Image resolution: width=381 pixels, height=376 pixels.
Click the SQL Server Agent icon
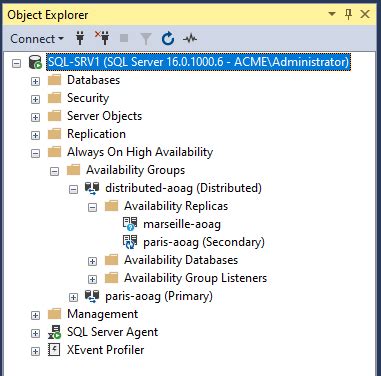54,332
